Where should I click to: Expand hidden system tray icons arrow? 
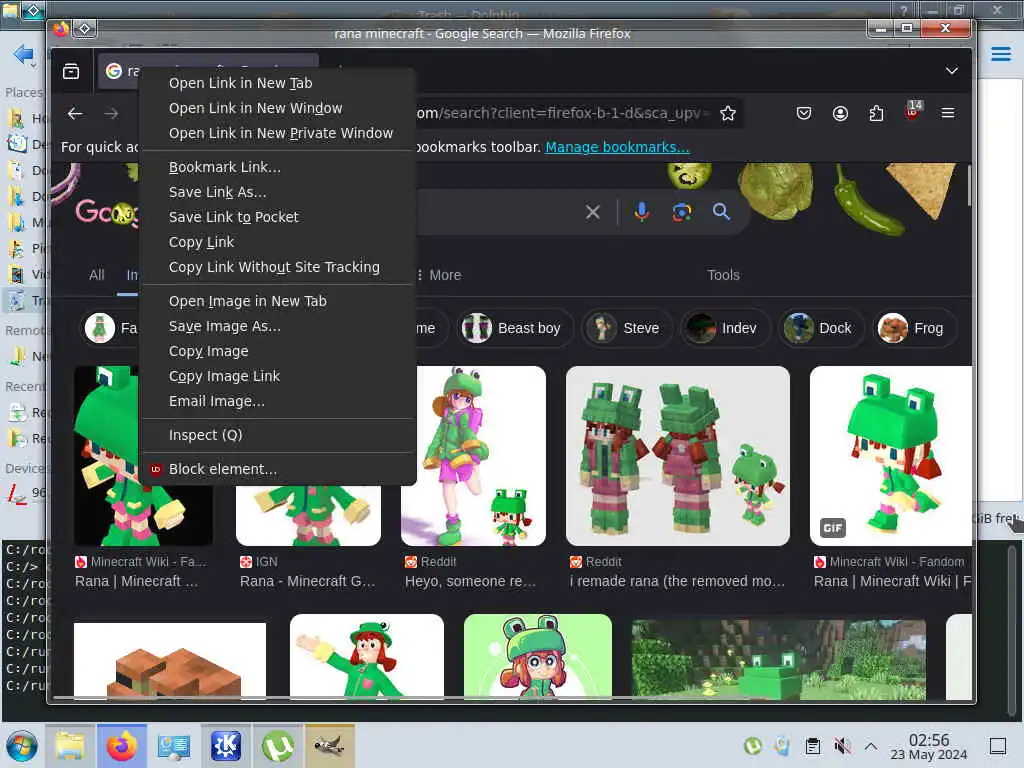[871, 746]
